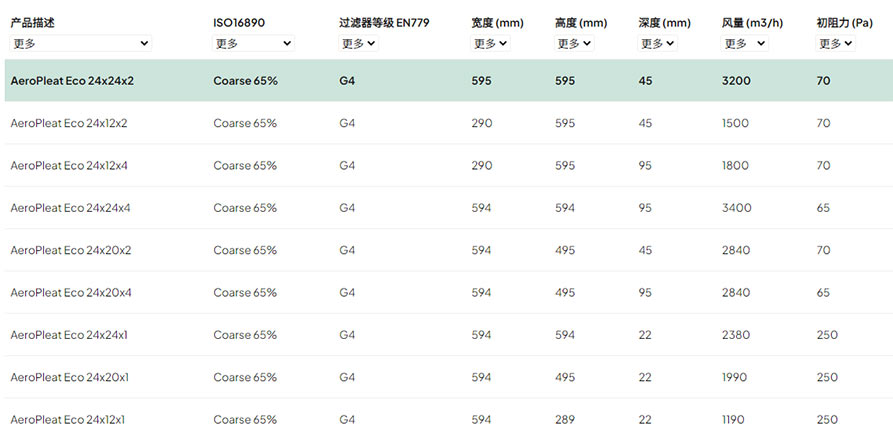Click the 3400 airflow value cell
This screenshot has width=893, height=440.
point(736,208)
